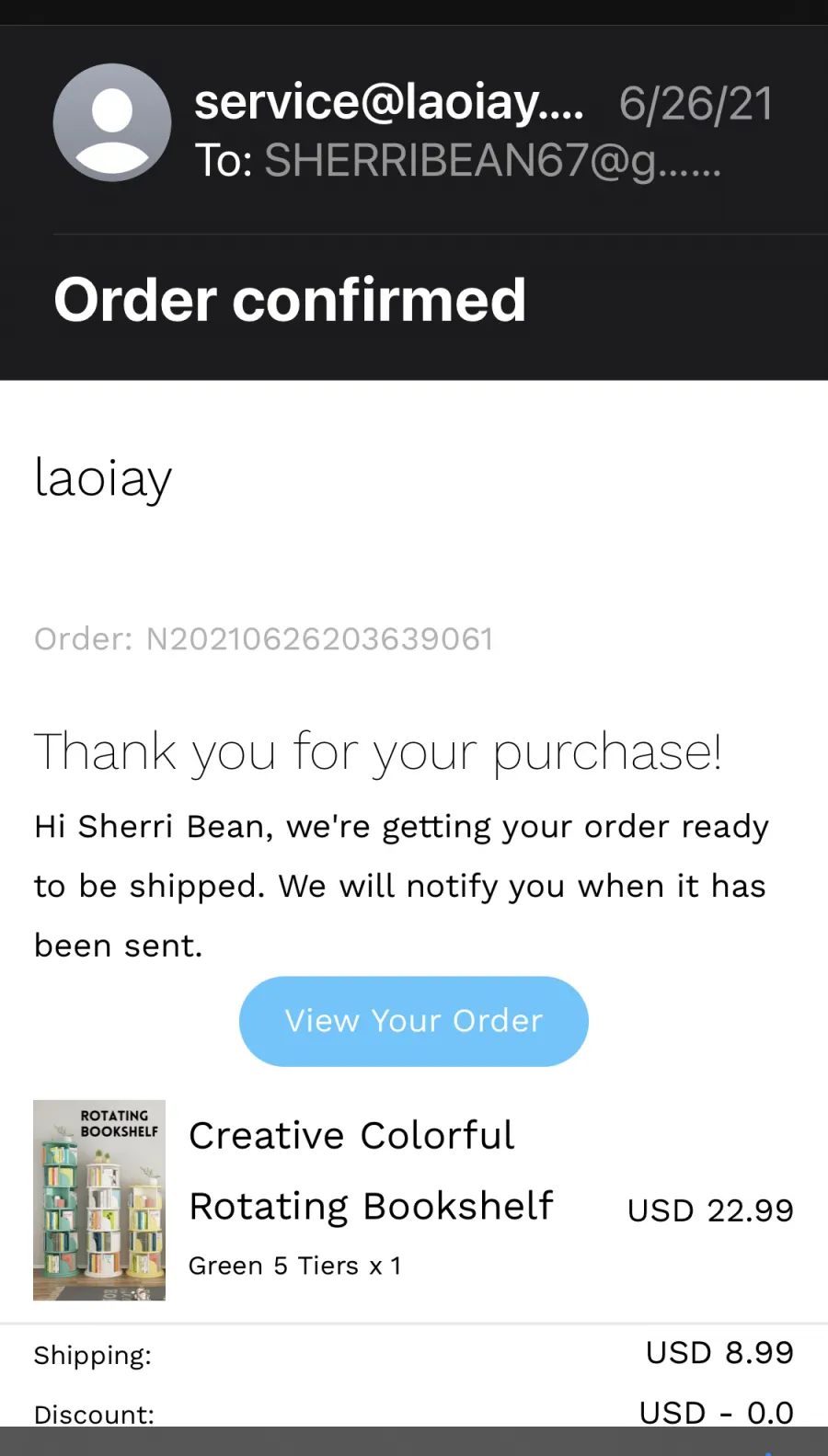828x1456 pixels.
Task: Tap recipient SHERRIBEAN67 email address
Action: click(x=492, y=160)
